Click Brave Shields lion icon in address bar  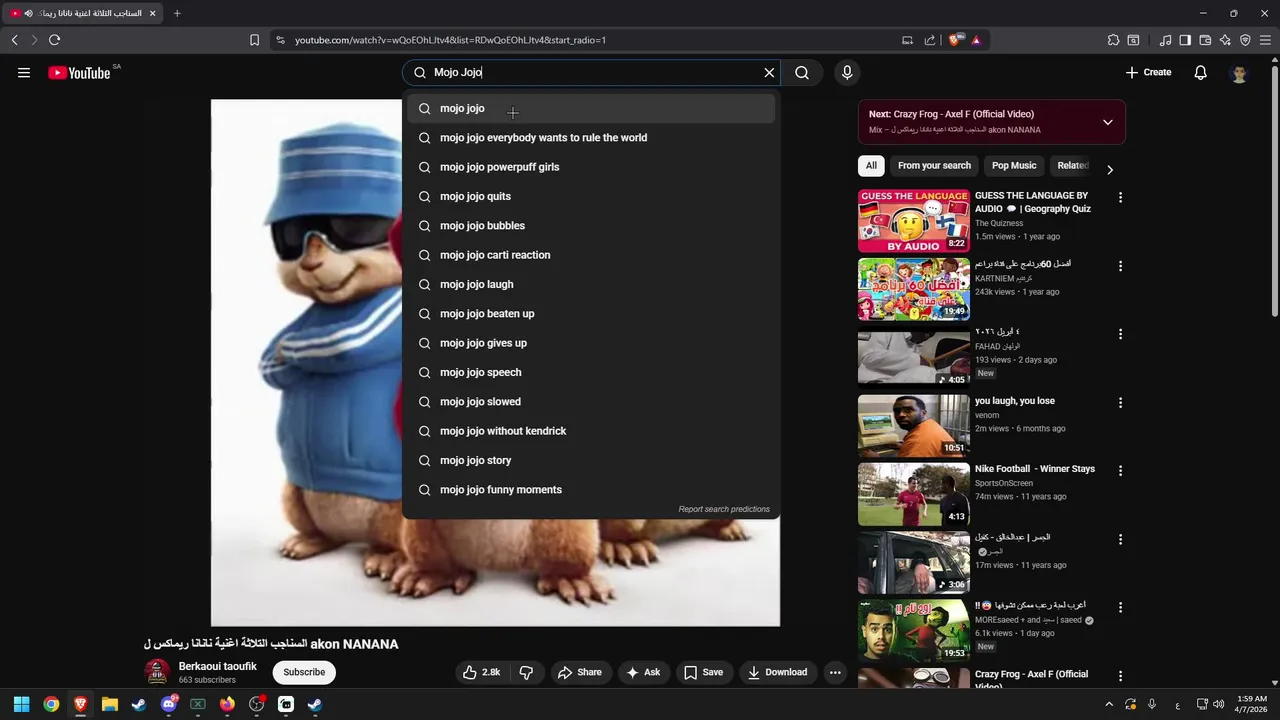point(954,40)
